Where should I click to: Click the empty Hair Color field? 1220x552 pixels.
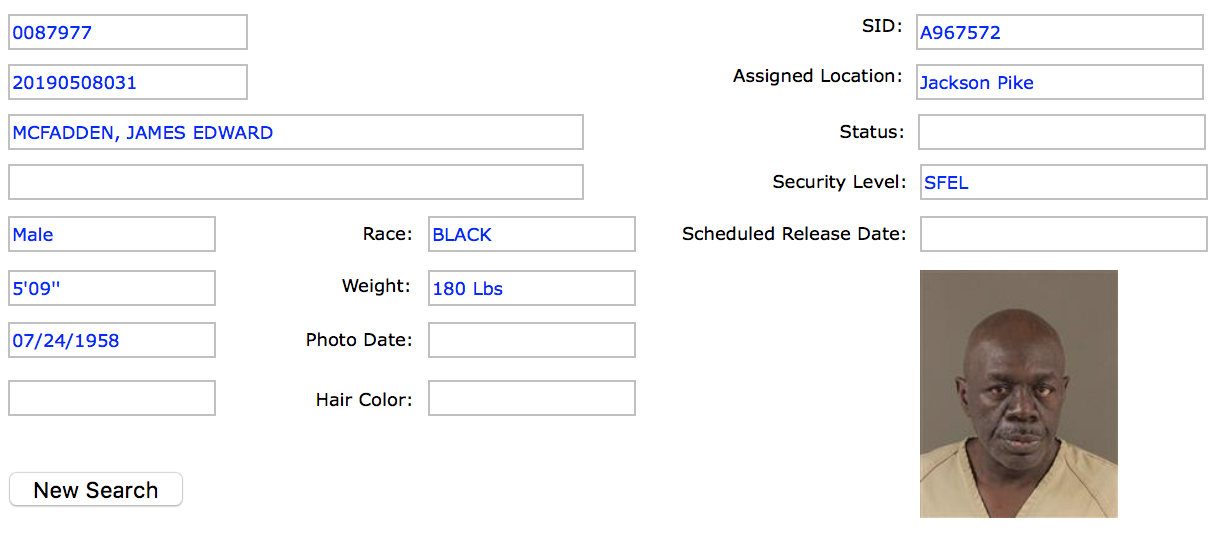pos(532,398)
